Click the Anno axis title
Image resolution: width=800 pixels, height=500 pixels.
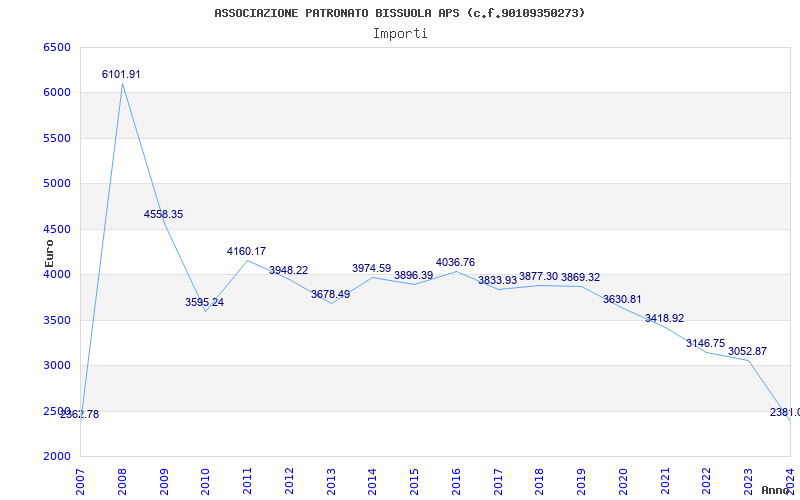[x=775, y=490]
